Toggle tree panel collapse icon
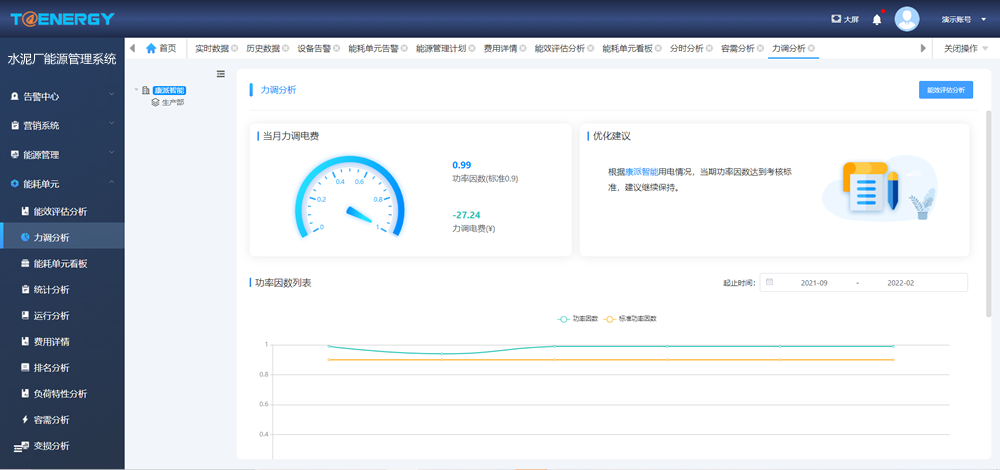This screenshot has width=1000, height=470. pyautogui.click(x=221, y=74)
